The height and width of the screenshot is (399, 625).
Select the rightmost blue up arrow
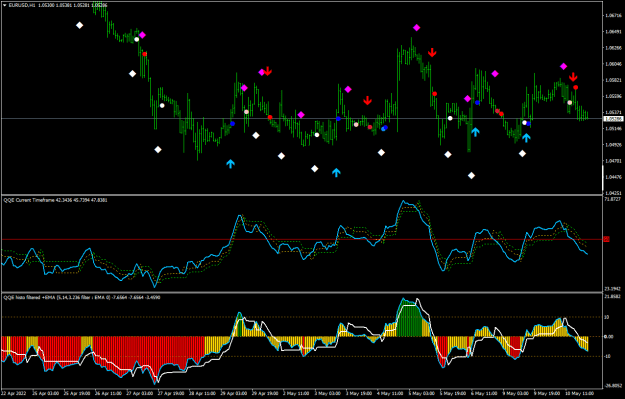point(527,138)
